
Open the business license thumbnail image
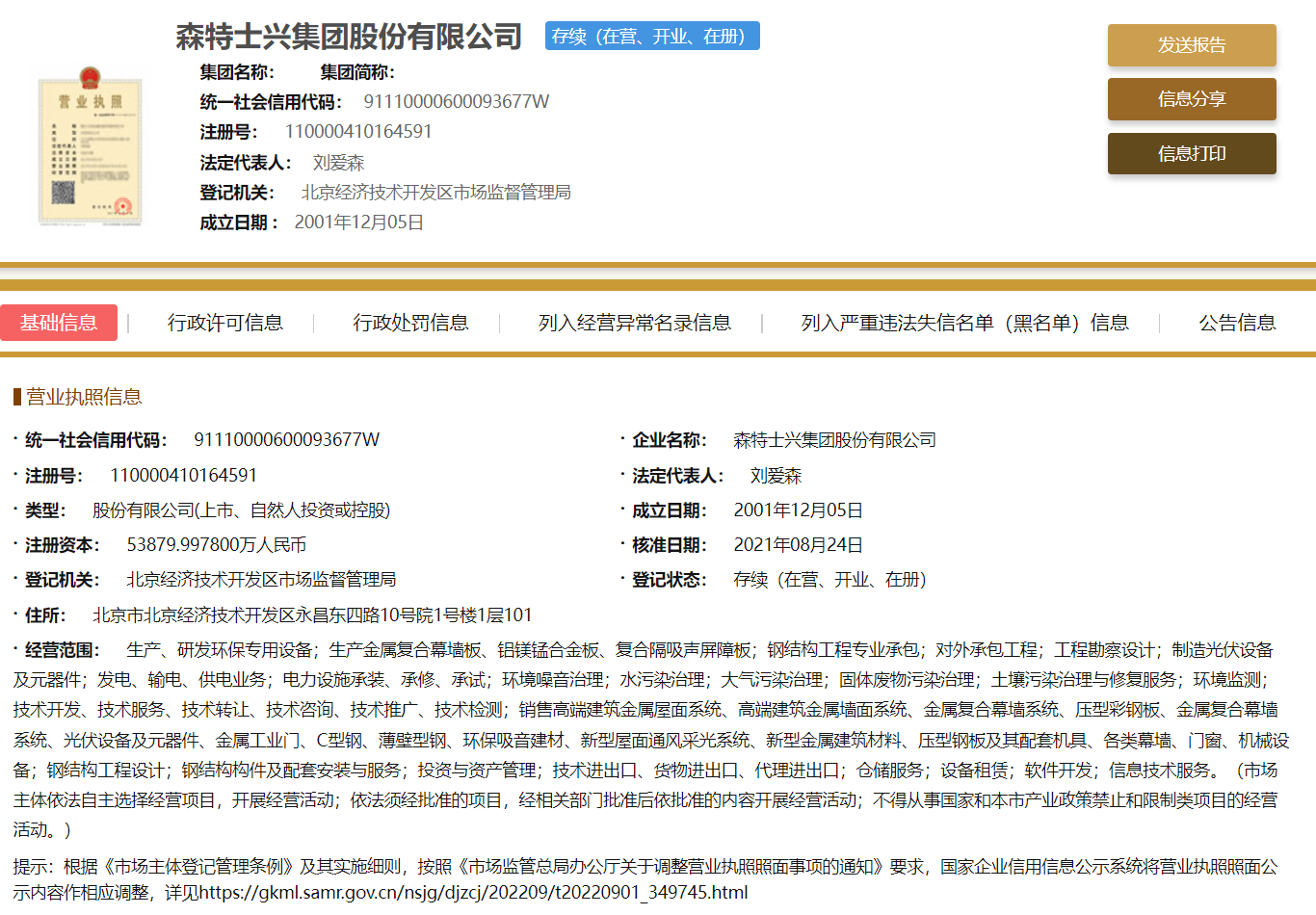point(91,145)
